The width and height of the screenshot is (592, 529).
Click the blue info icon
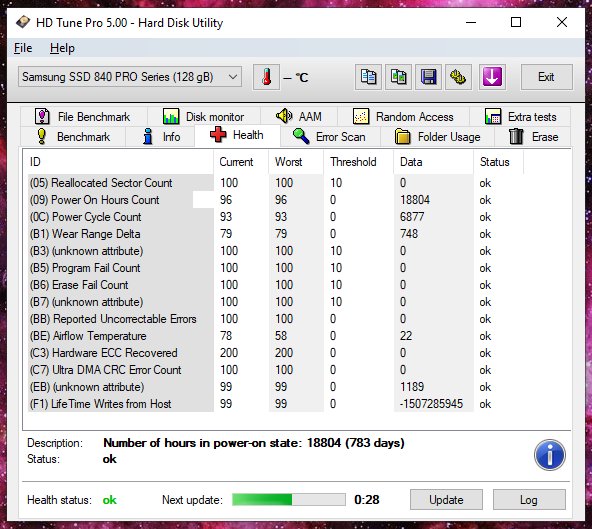[550, 455]
